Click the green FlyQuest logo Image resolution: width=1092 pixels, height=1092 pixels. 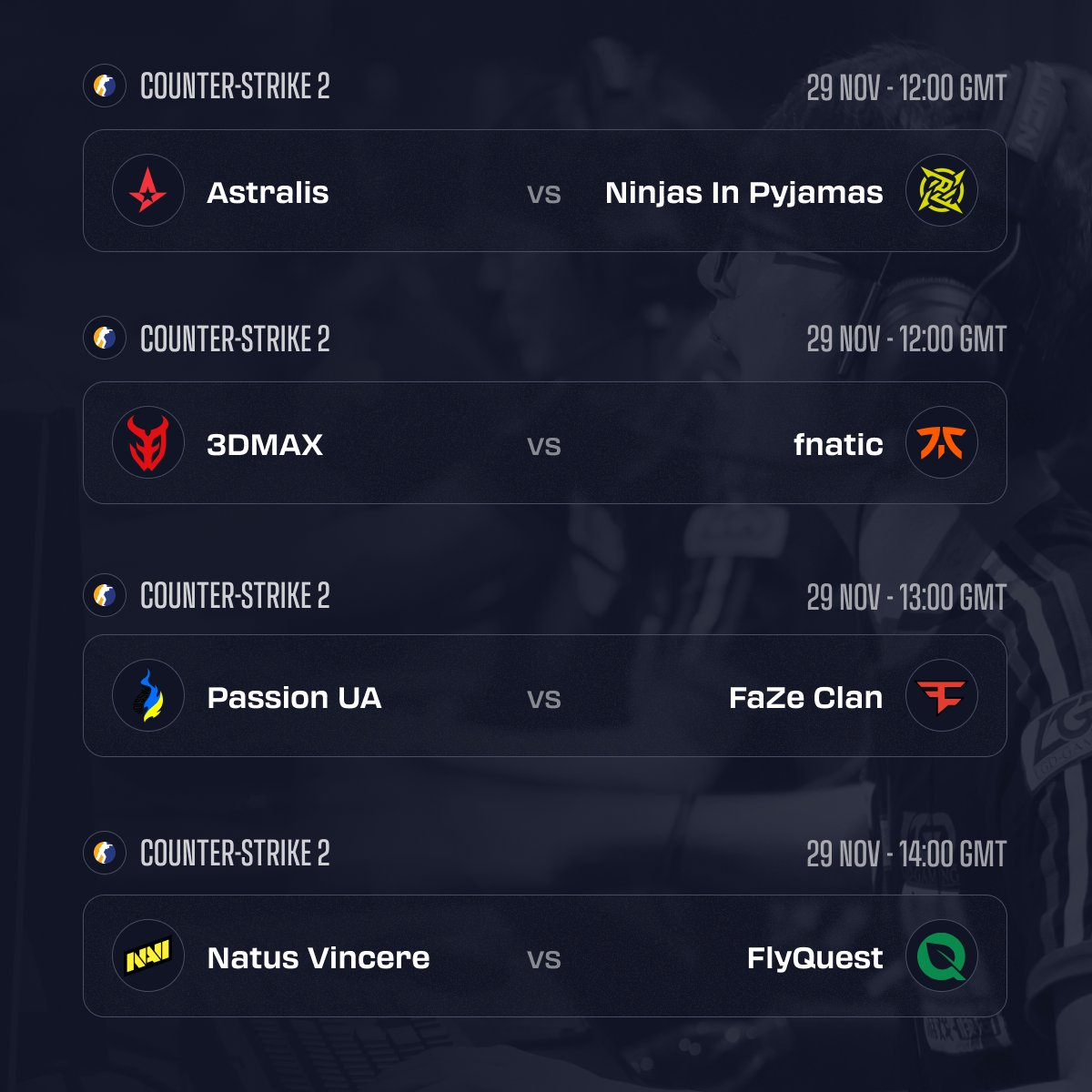click(x=942, y=956)
